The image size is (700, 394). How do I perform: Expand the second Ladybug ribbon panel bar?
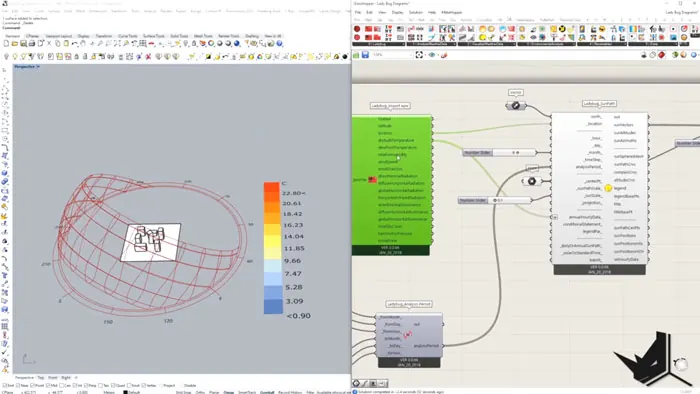pos(432,44)
